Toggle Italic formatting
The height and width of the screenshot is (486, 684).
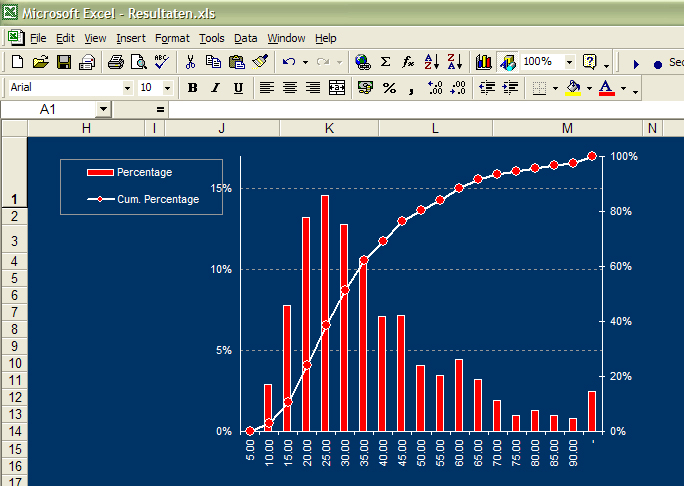[x=215, y=88]
